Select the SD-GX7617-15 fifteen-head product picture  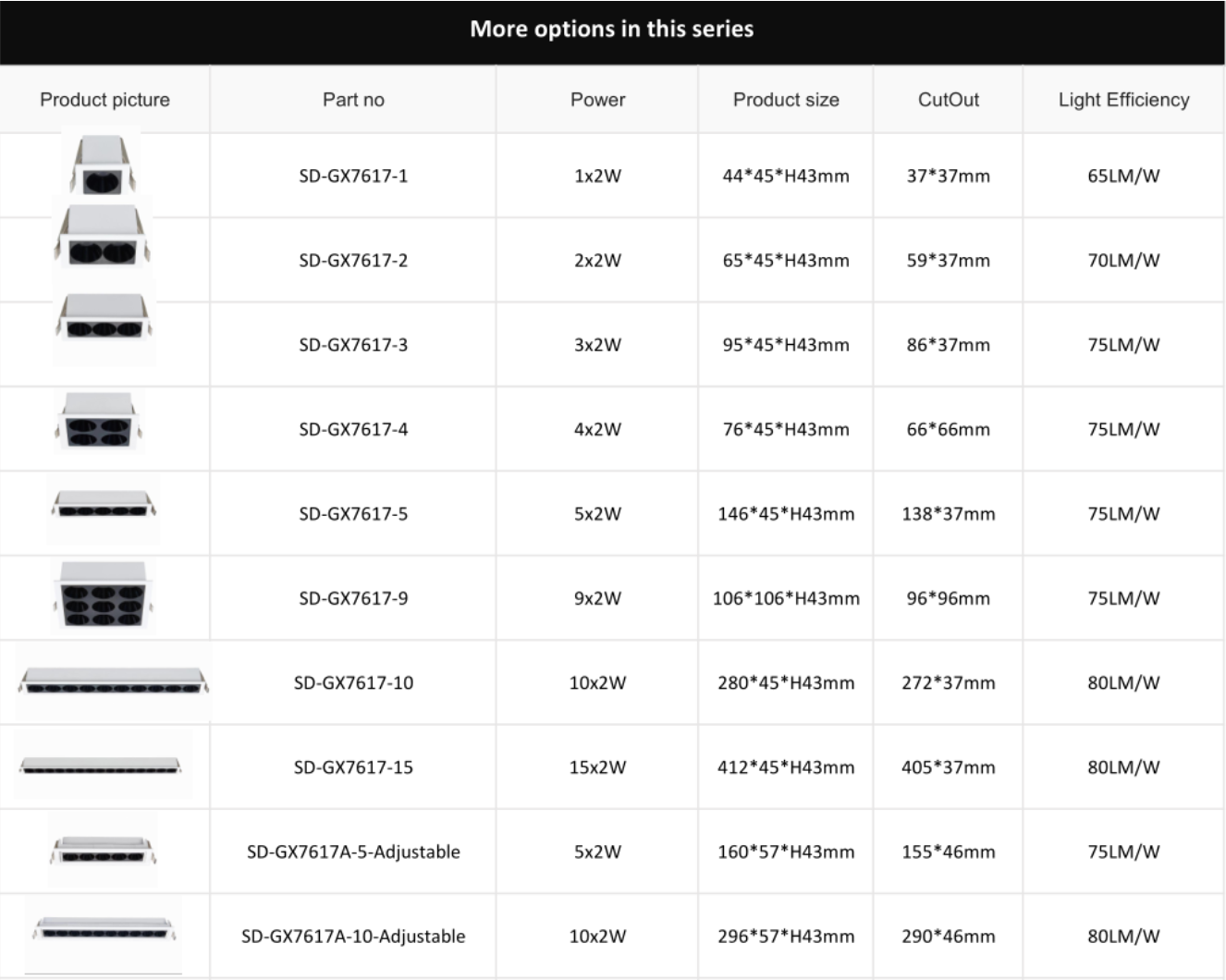click(103, 765)
